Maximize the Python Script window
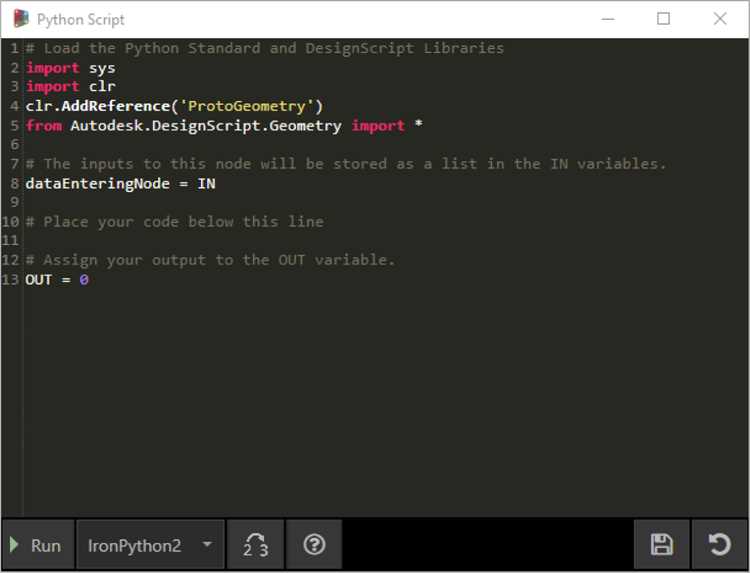This screenshot has height=573, width=750. 663,19
